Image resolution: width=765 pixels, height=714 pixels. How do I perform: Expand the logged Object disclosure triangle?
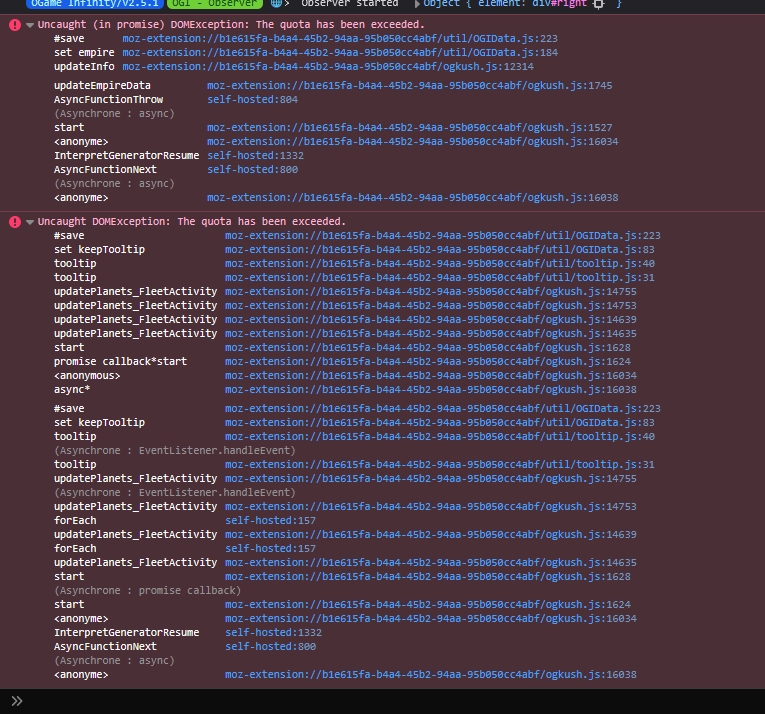click(417, 4)
